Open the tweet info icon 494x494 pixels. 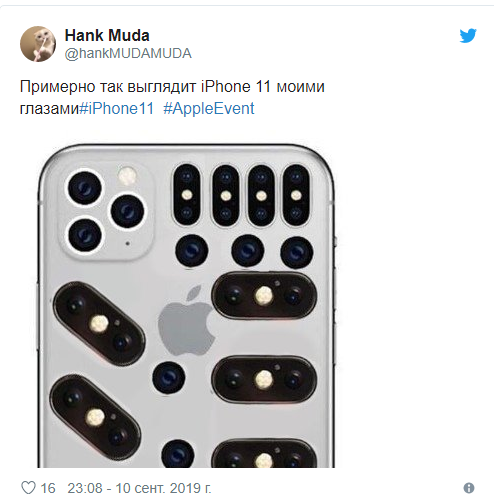(x=469, y=488)
